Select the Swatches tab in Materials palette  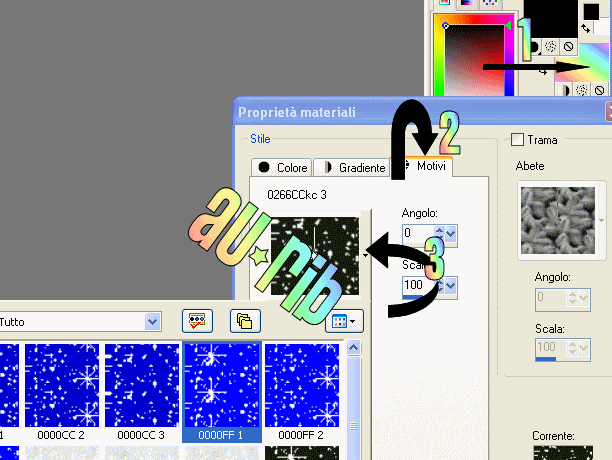[x=489, y=3]
